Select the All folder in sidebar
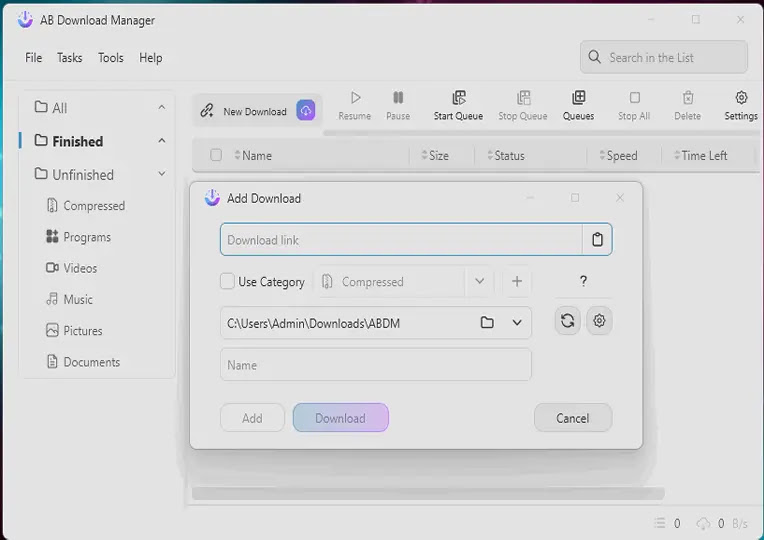This screenshot has height=540, width=764. (51, 107)
